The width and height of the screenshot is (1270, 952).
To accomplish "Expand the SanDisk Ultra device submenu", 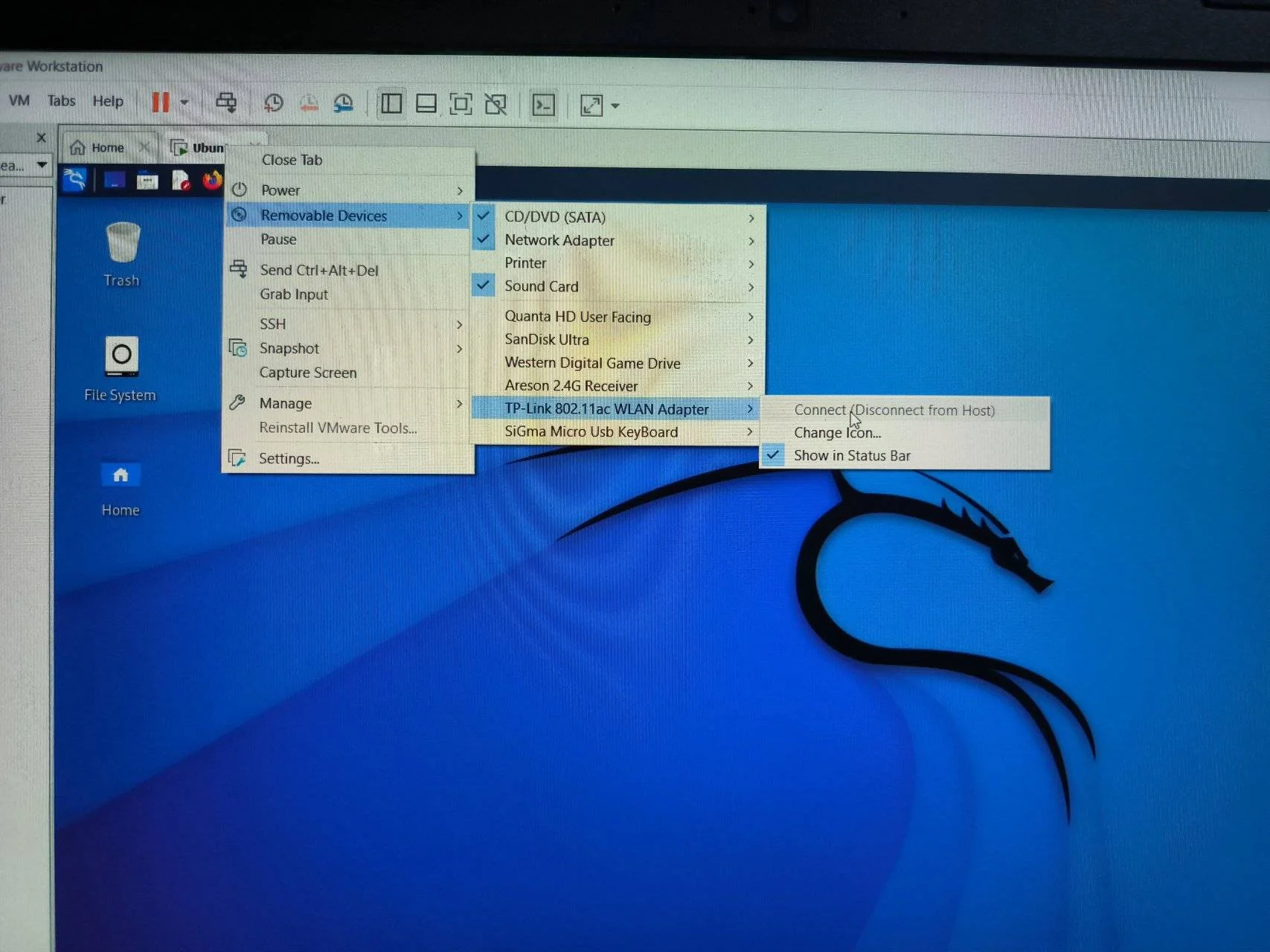I will pyautogui.click(x=618, y=340).
